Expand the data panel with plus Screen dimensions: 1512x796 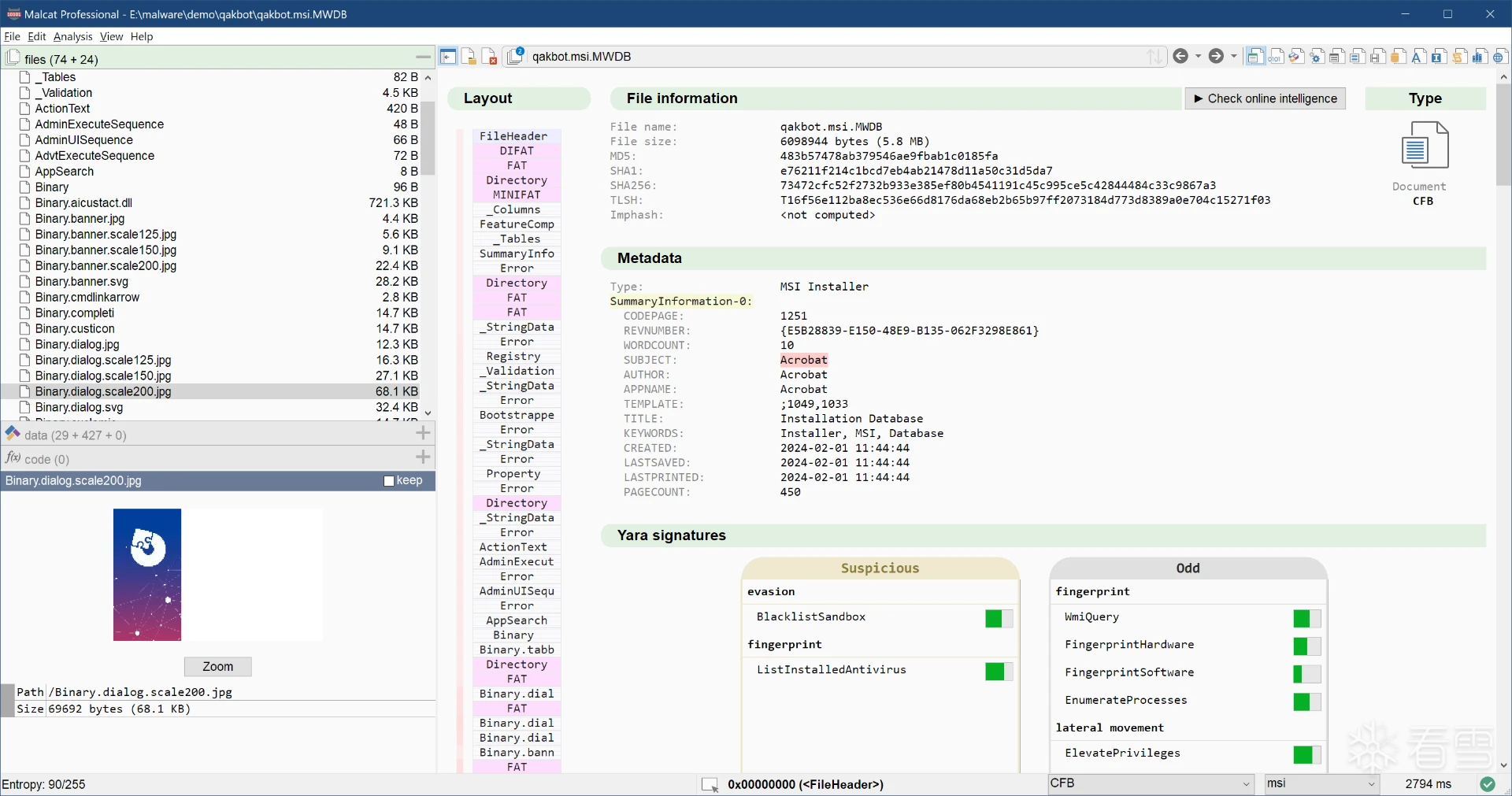[x=423, y=434]
